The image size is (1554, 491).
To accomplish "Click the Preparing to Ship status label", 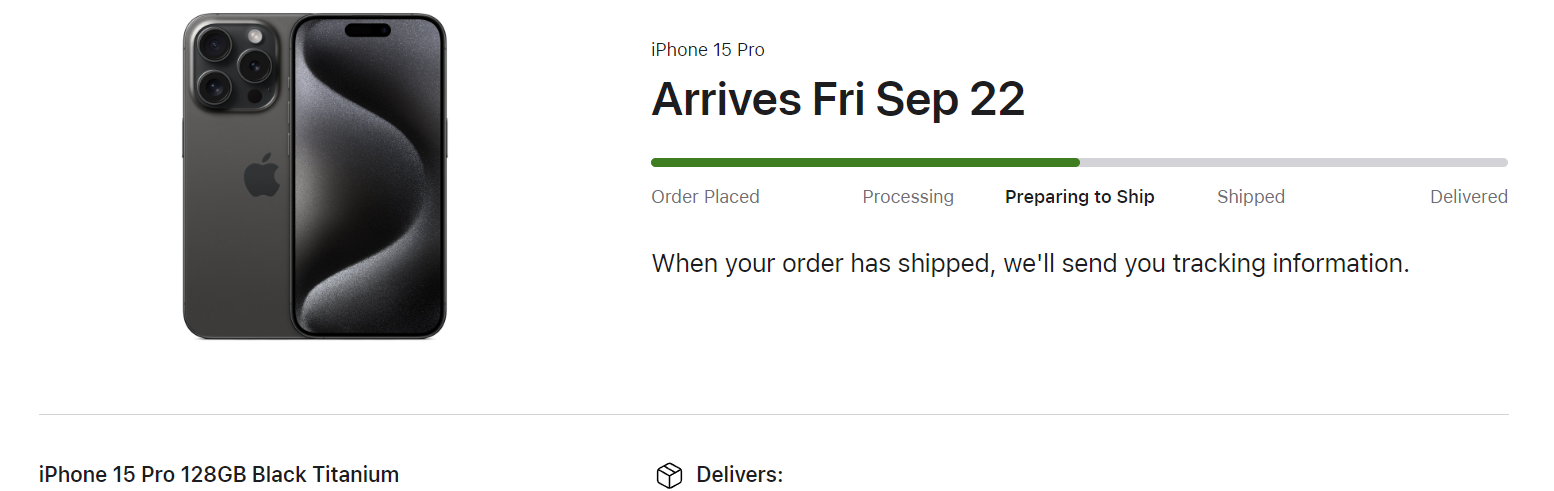I will (x=1079, y=197).
